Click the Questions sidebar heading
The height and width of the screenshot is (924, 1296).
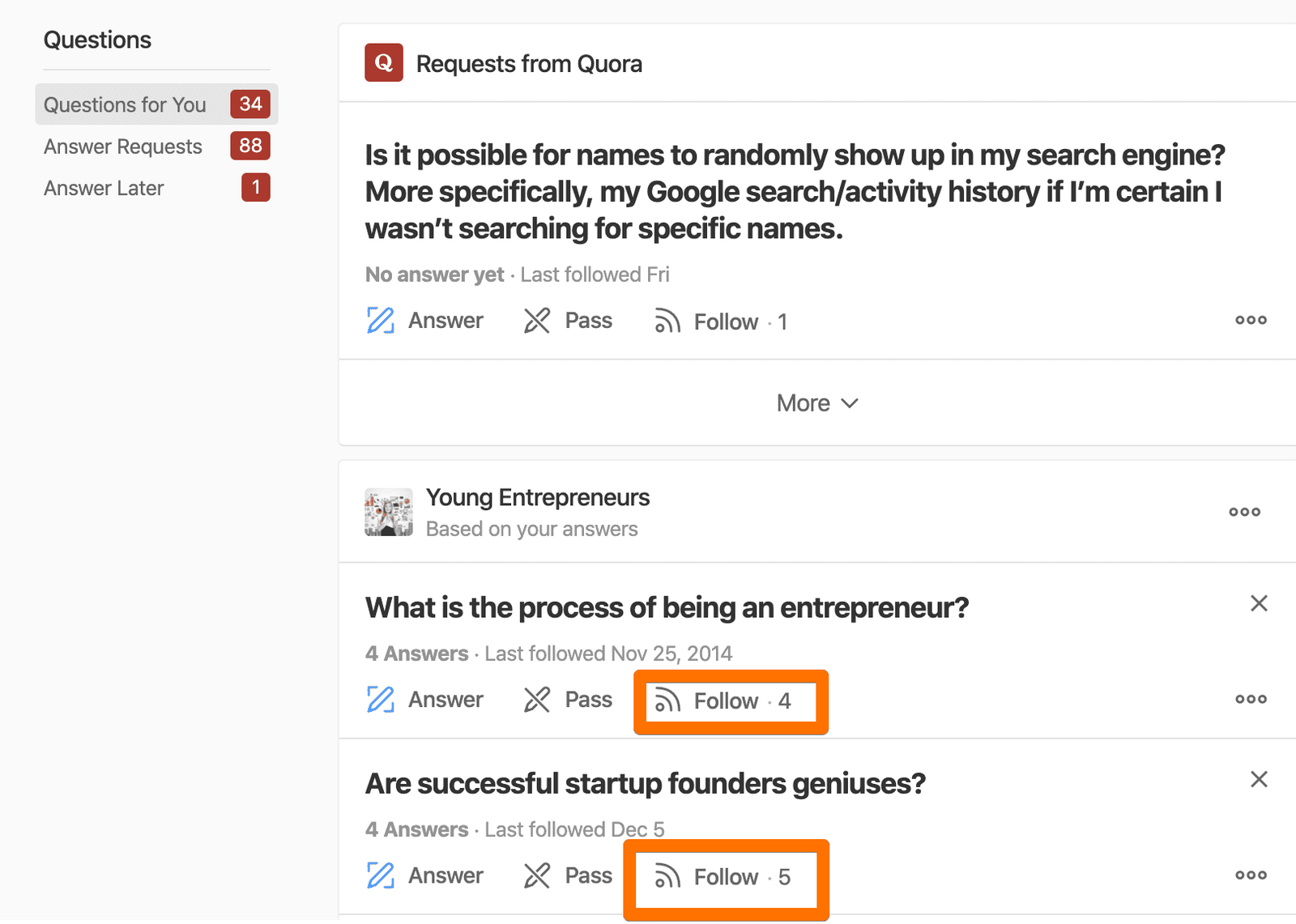tap(97, 40)
